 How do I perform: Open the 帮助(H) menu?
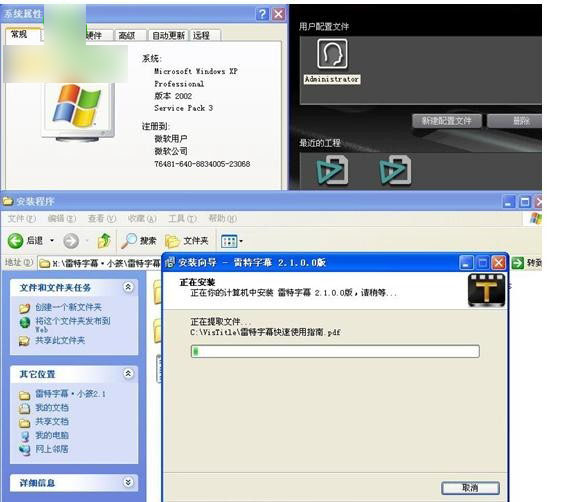(x=223, y=219)
